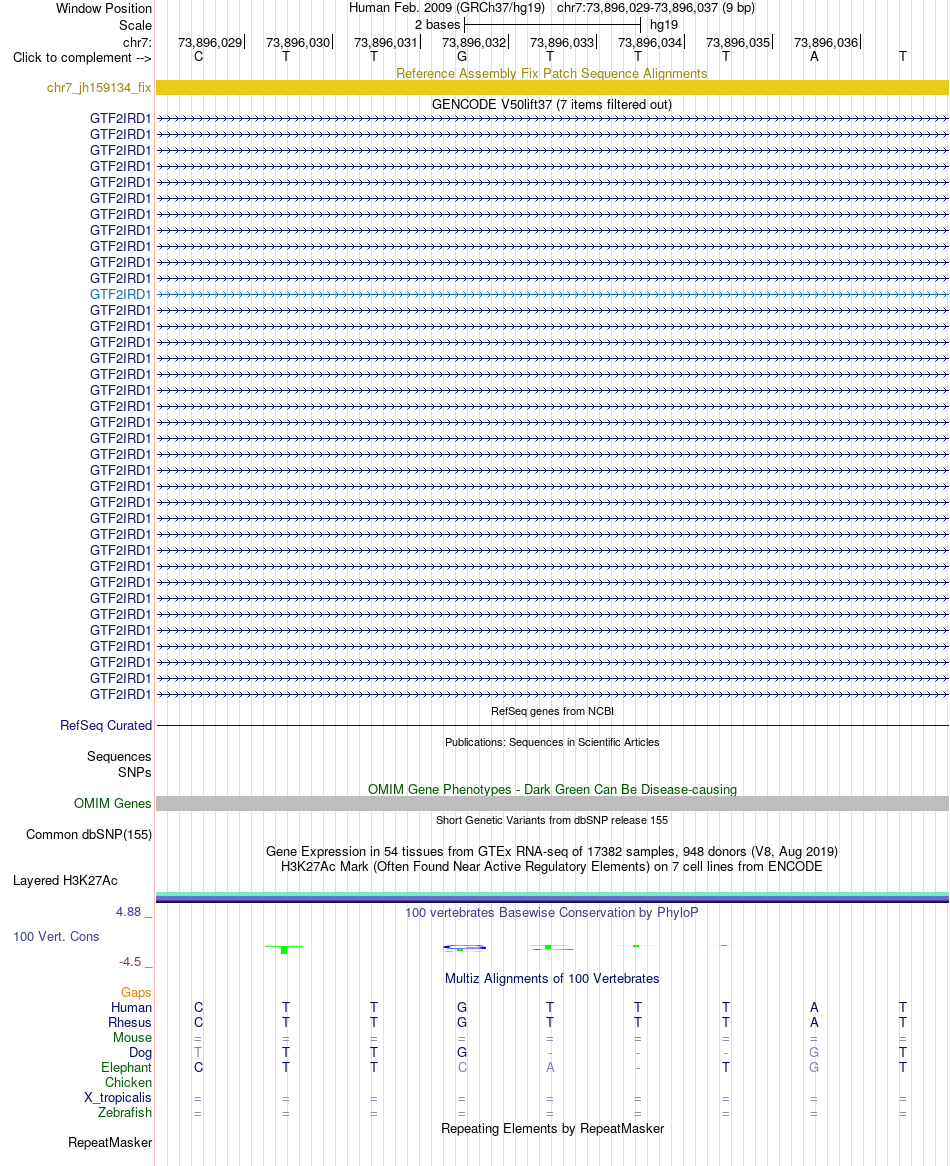The image size is (950, 1166).
Task: Click the "X_tropicalis" species label
Action: point(117,1098)
